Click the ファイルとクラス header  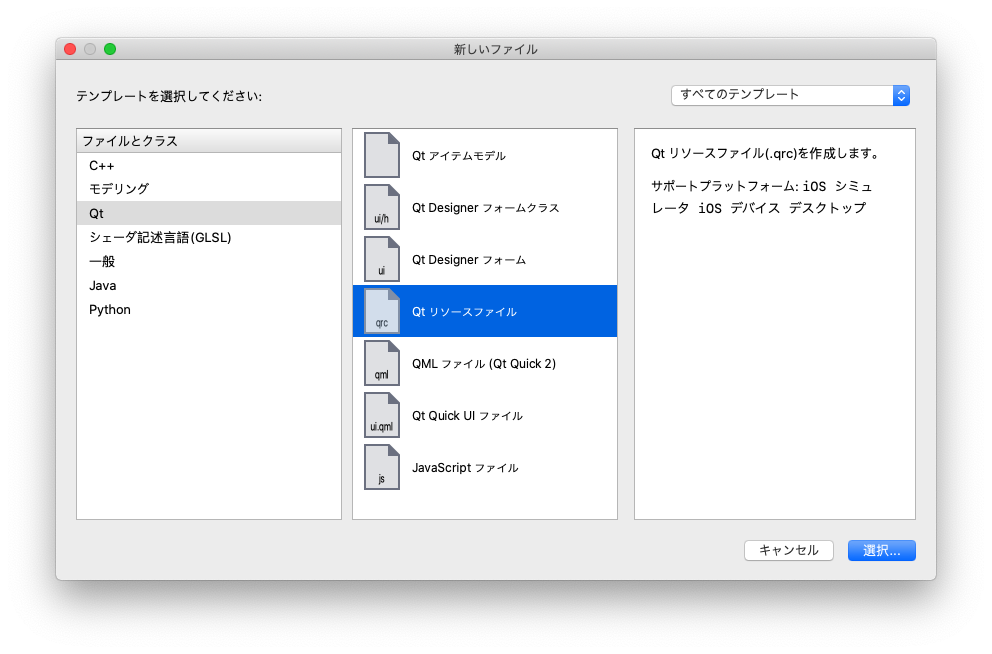[x=209, y=140]
